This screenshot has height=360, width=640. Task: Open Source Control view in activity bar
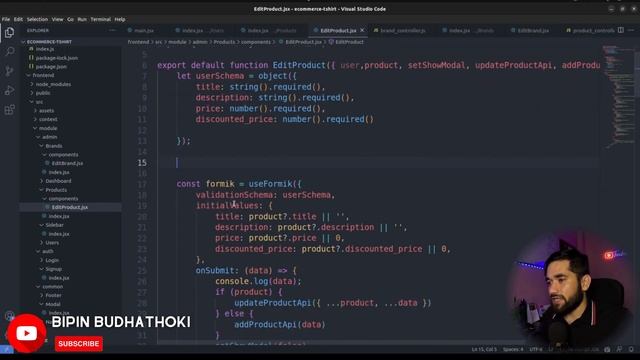click(x=9, y=71)
